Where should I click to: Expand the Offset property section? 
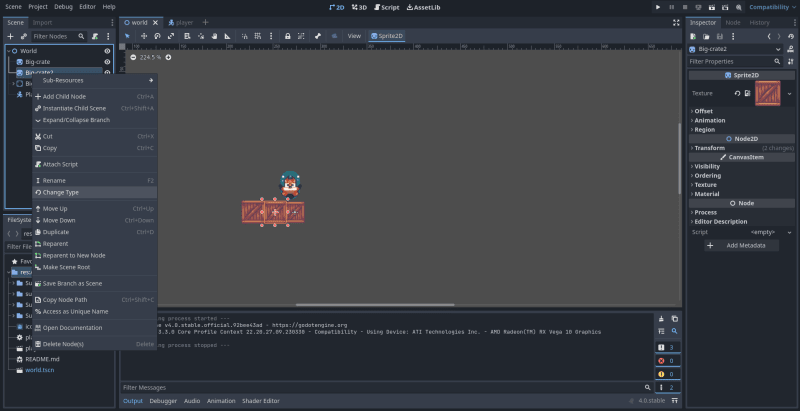tap(741, 111)
